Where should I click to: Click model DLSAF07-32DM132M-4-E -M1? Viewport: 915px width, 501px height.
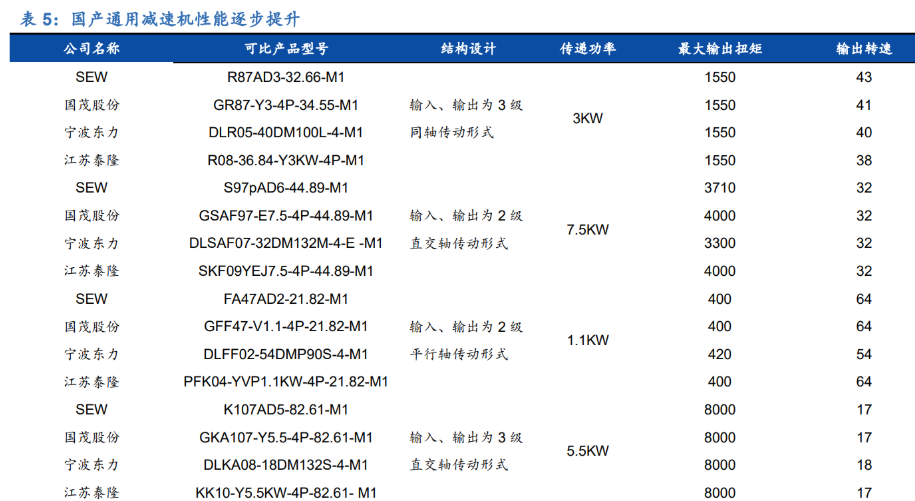point(286,243)
